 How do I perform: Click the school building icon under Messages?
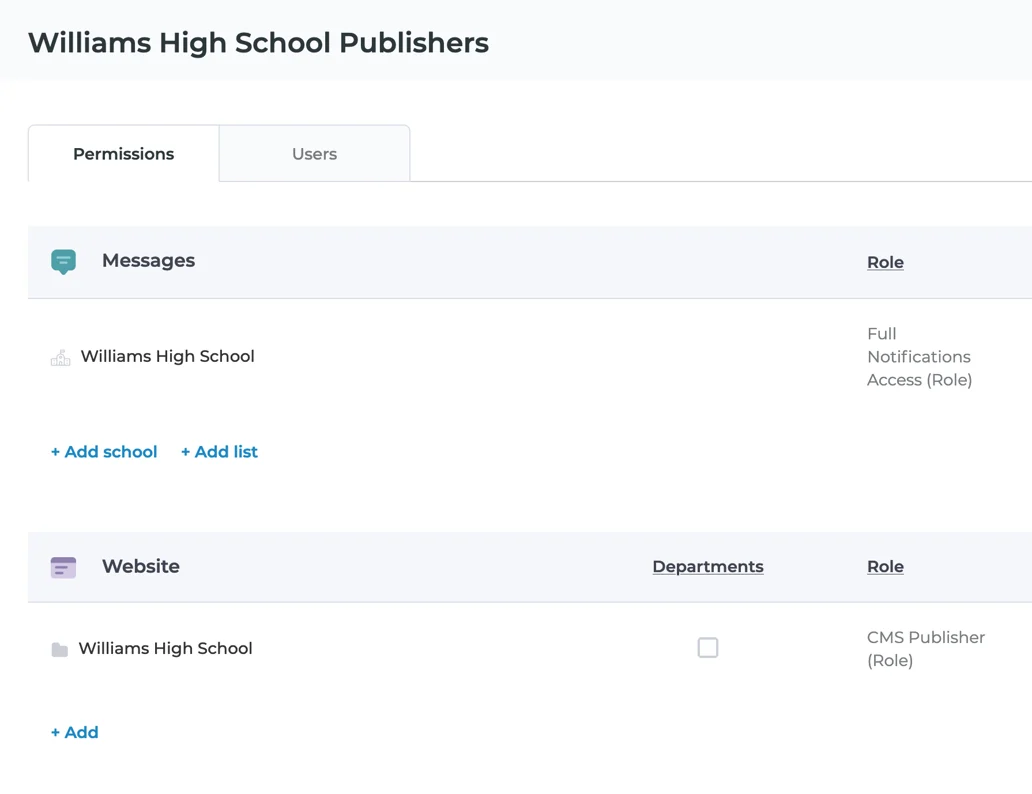click(61, 357)
